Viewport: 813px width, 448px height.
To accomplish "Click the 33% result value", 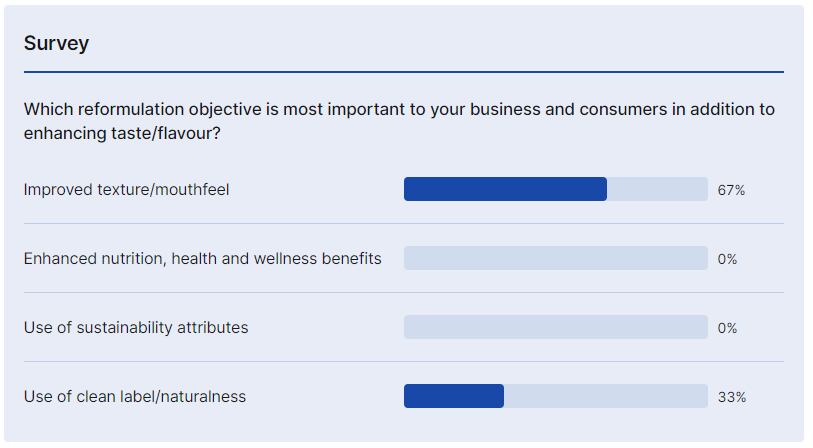I will (x=731, y=397).
